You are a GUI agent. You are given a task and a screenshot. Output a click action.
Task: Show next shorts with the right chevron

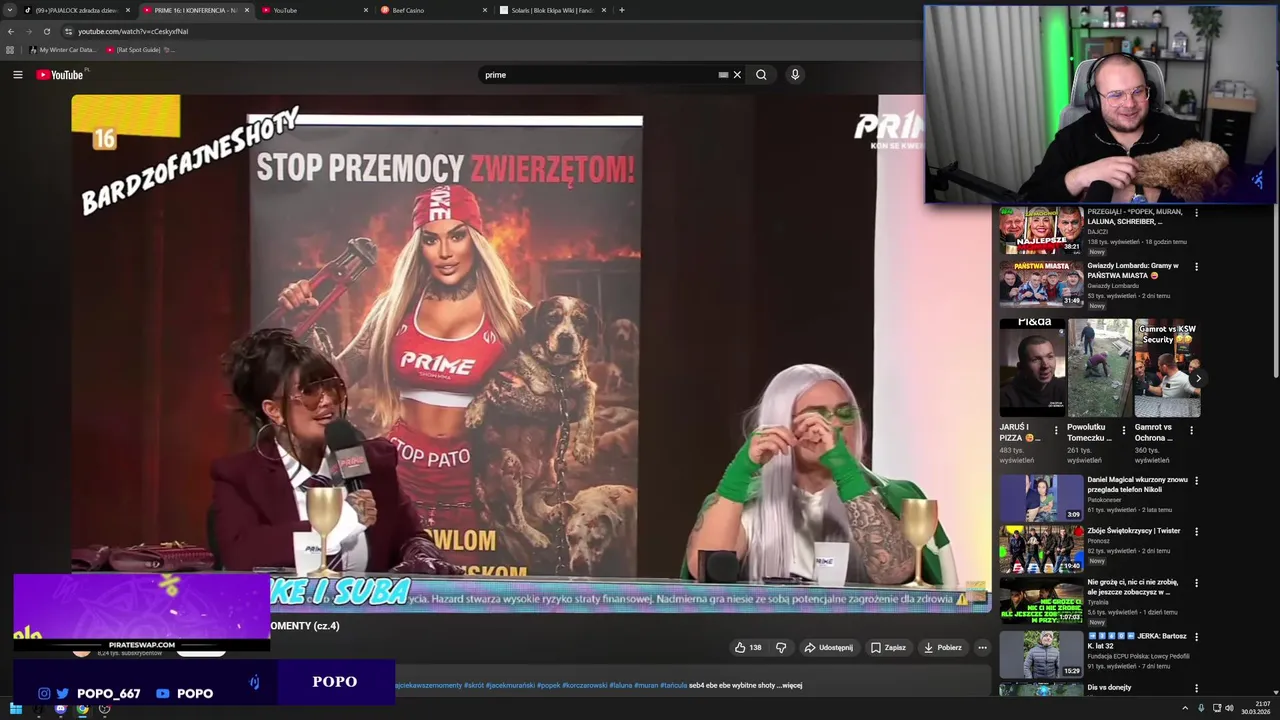[x=1198, y=378]
